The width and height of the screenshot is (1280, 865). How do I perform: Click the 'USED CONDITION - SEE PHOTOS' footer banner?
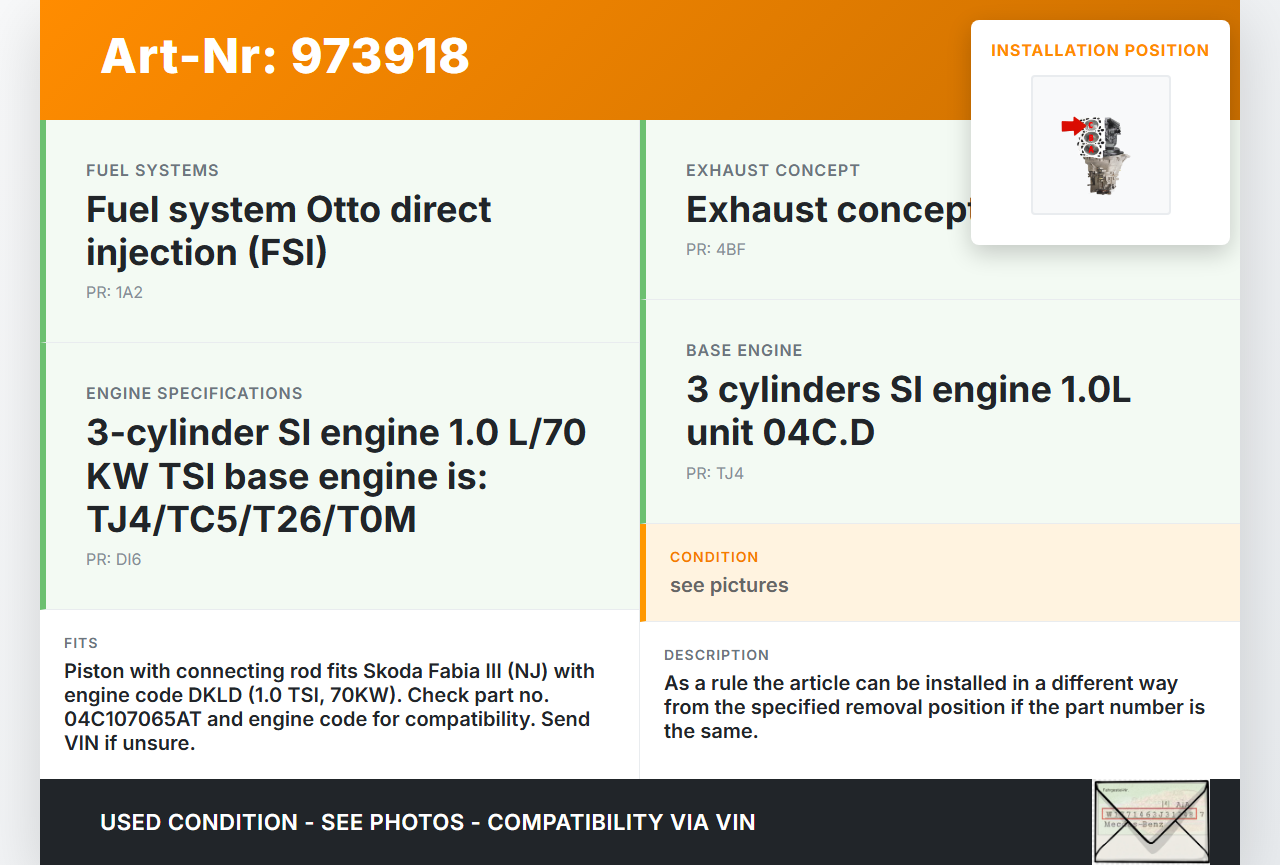point(427,822)
